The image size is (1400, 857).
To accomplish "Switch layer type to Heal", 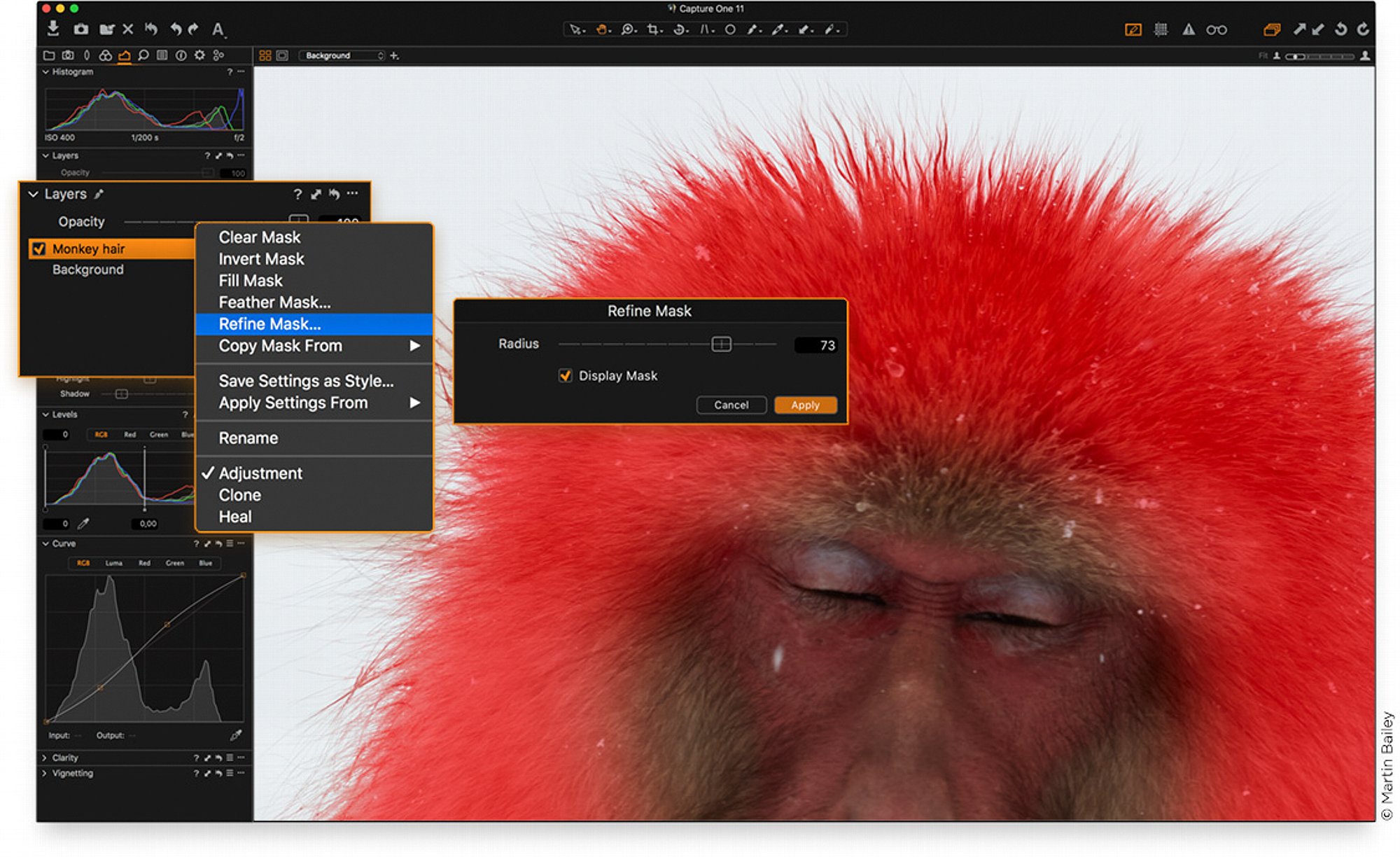I will point(314,517).
